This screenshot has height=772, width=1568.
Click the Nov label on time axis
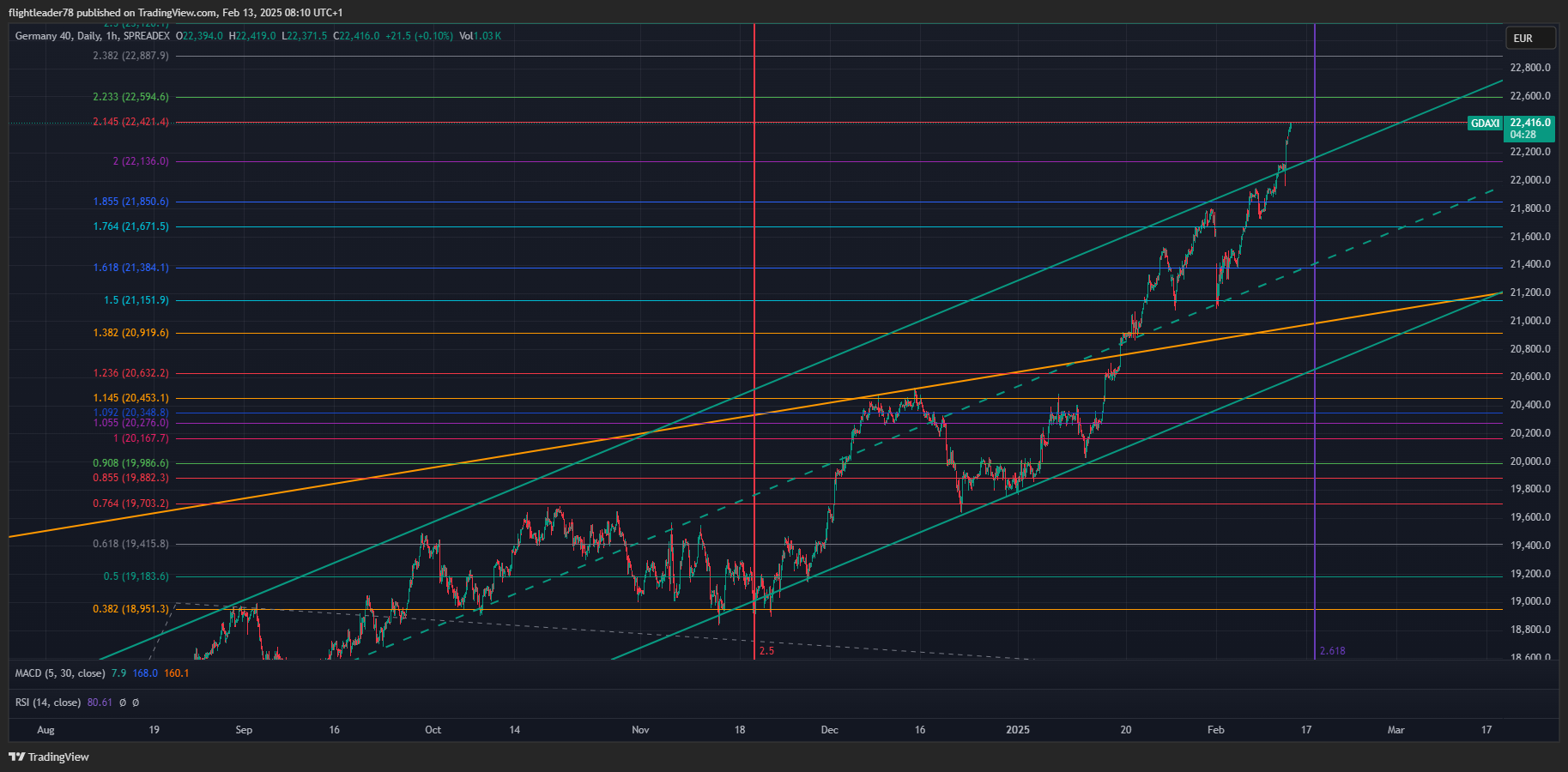640,730
